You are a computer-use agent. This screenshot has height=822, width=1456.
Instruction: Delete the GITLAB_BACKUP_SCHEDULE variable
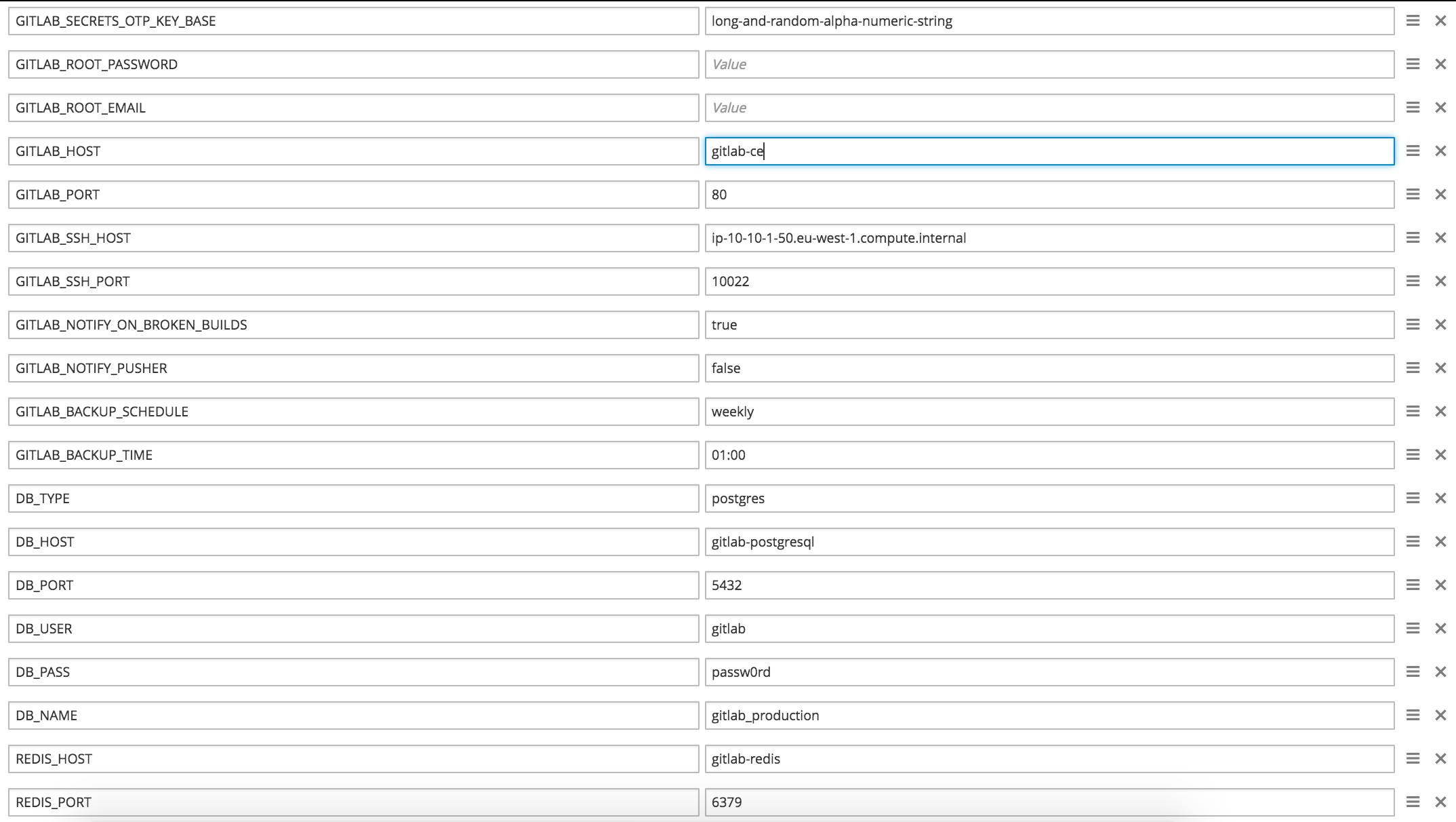tap(1440, 412)
